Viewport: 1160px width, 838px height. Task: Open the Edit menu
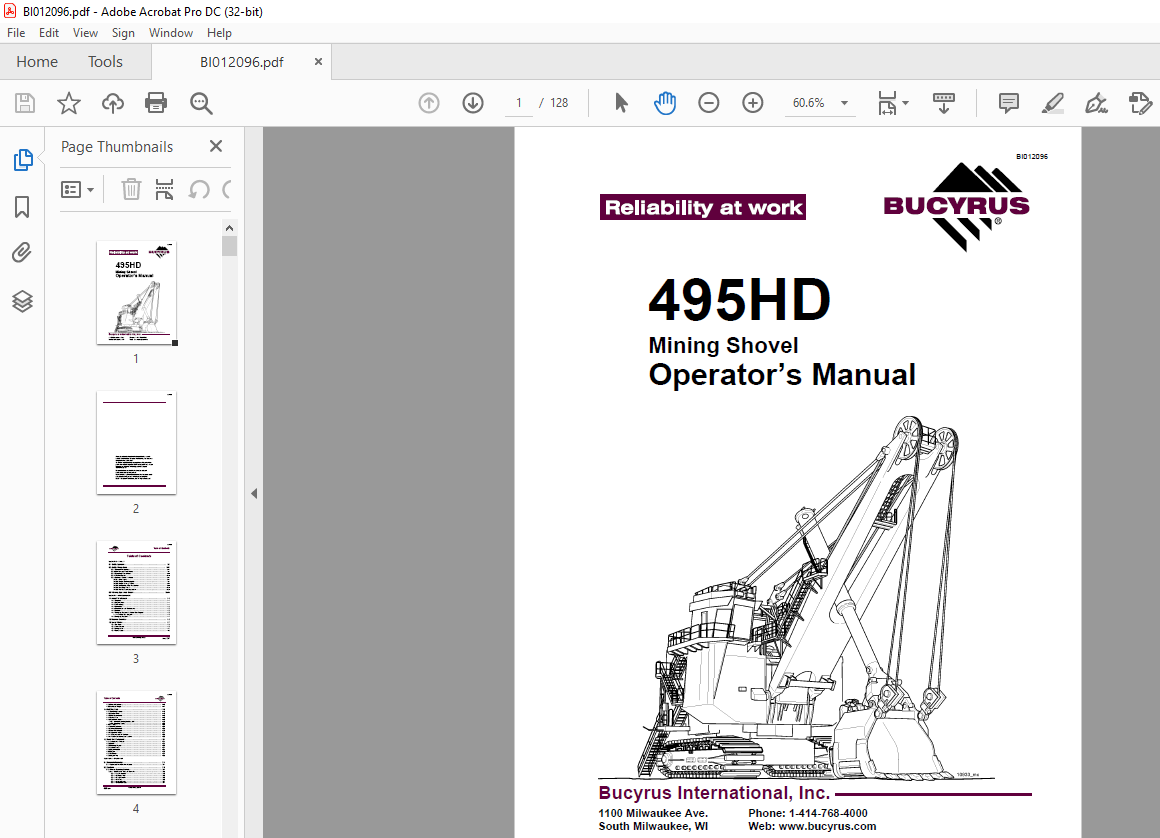tap(49, 33)
